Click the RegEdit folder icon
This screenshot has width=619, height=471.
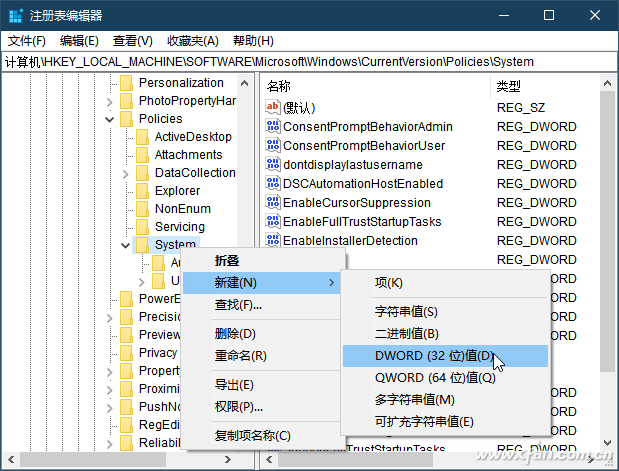pyautogui.click(x=126, y=425)
